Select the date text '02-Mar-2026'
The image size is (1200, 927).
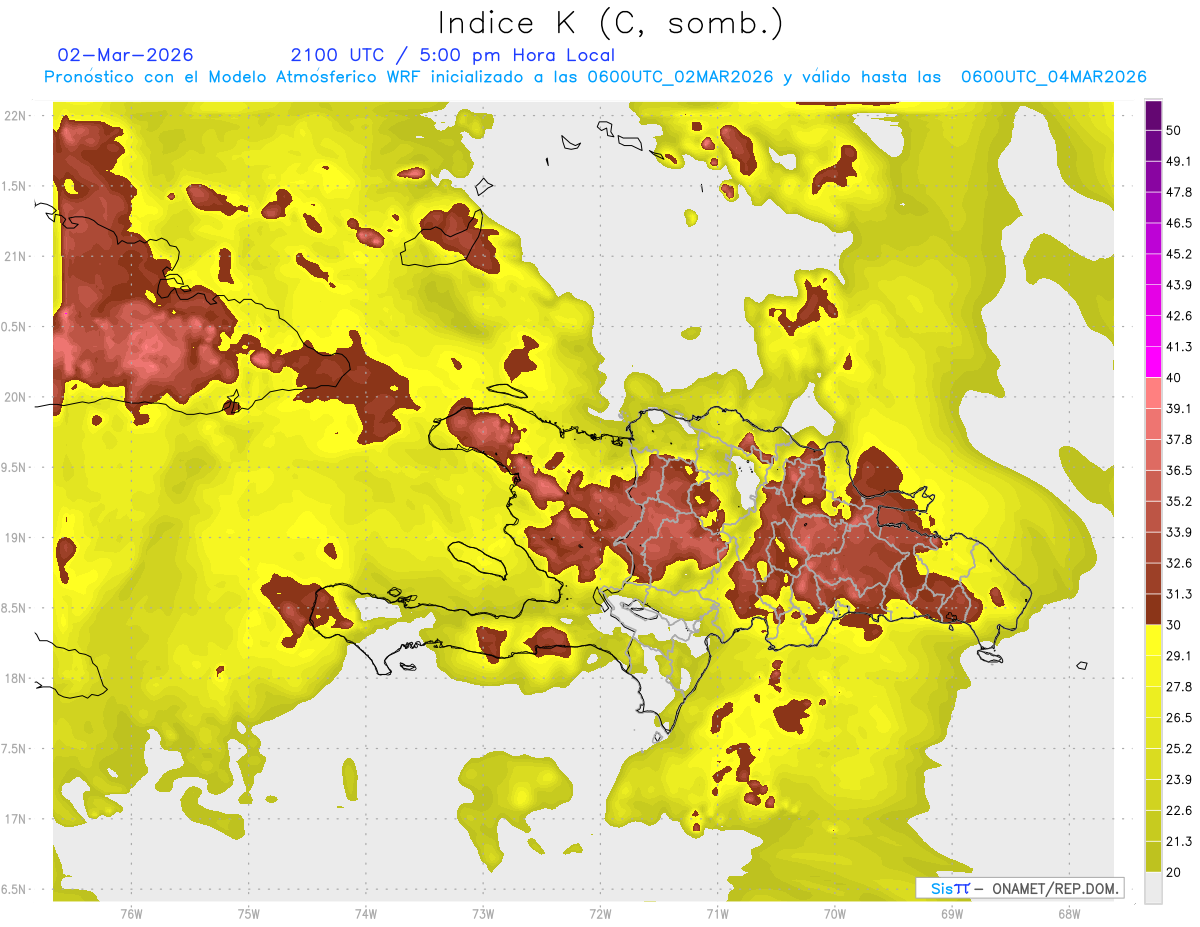(x=126, y=55)
